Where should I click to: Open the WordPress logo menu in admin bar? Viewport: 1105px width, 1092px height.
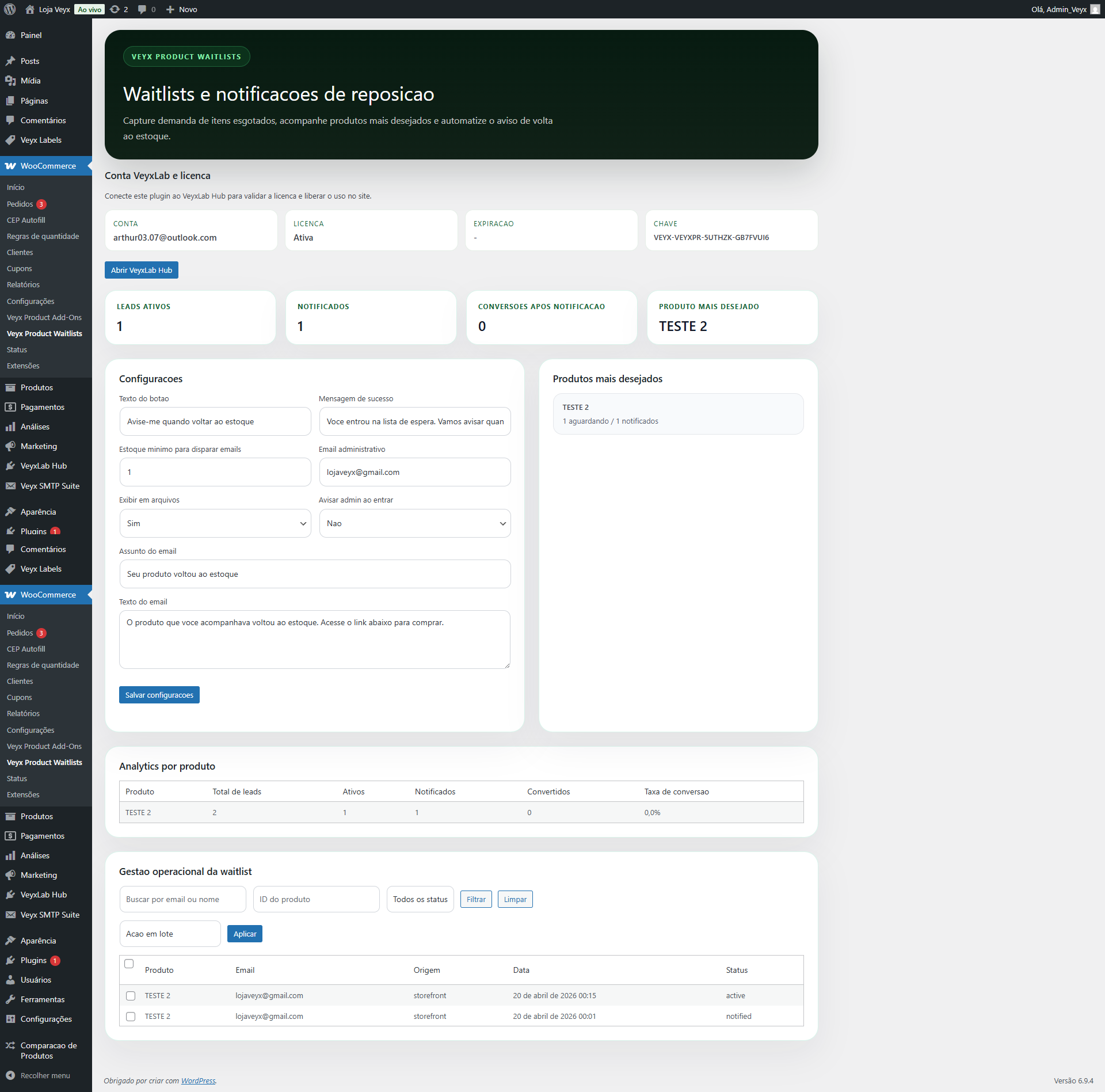9,9
